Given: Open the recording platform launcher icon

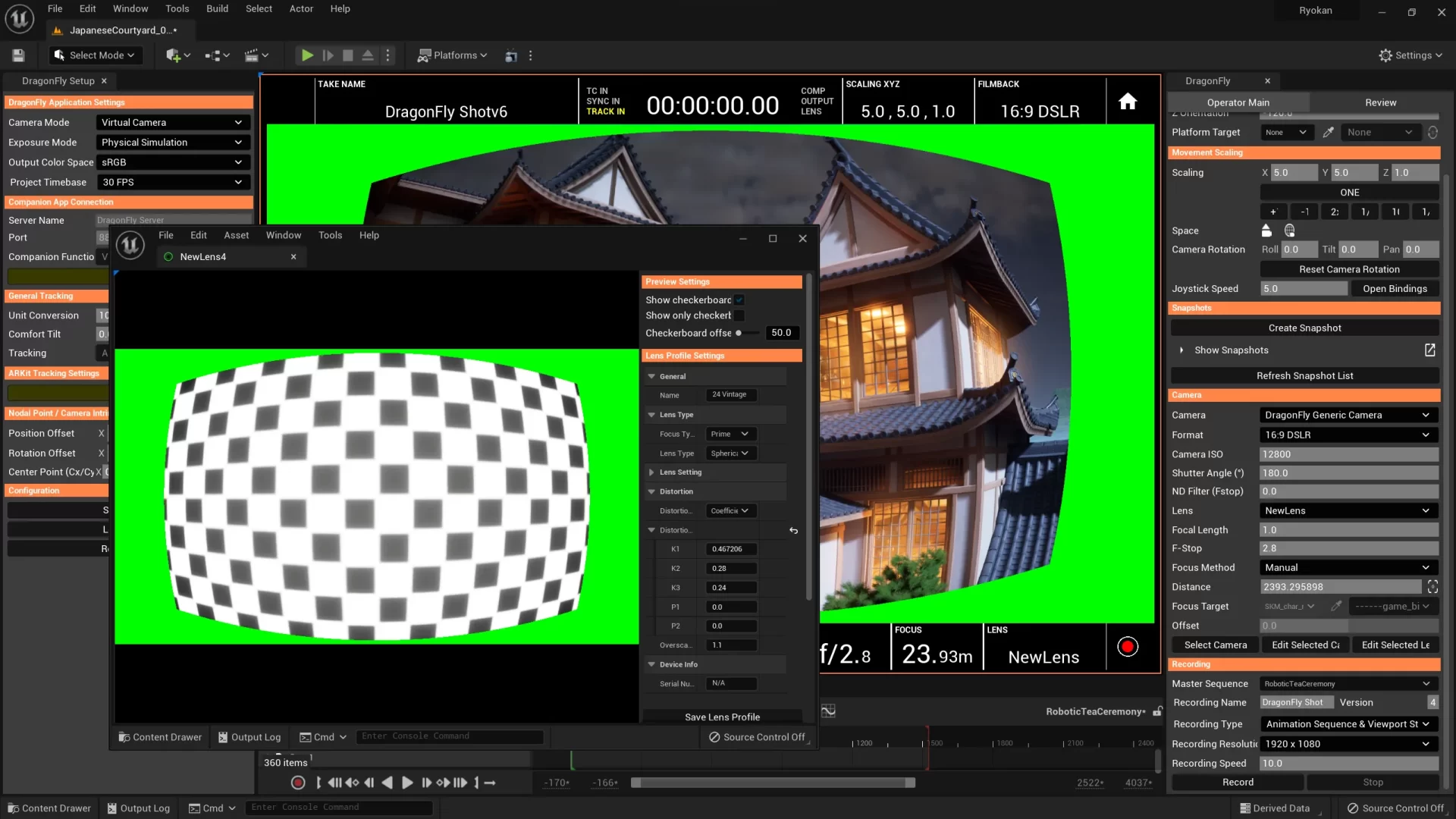Looking at the screenshot, I should (x=511, y=55).
